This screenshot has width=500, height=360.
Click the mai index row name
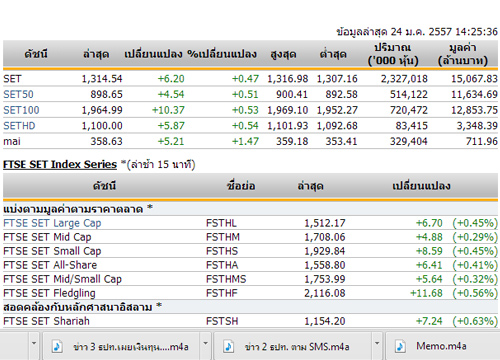click(12, 141)
